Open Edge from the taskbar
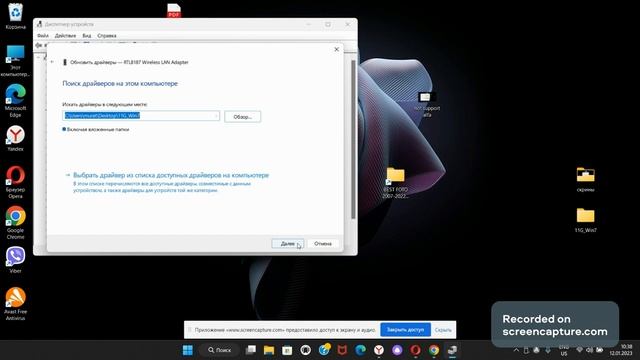The width and height of the screenshot is (640, 360). [360, 350]
